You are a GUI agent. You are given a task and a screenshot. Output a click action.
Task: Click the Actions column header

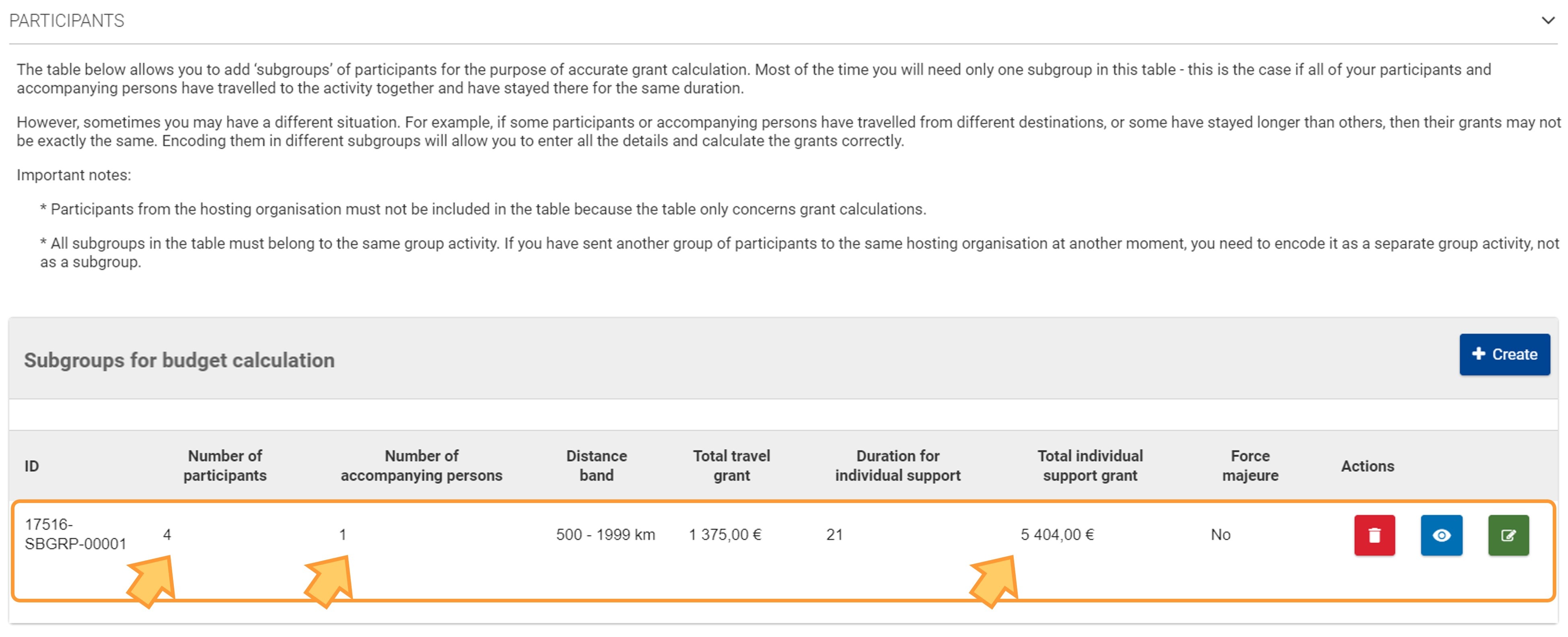(x=1367, y=466)
